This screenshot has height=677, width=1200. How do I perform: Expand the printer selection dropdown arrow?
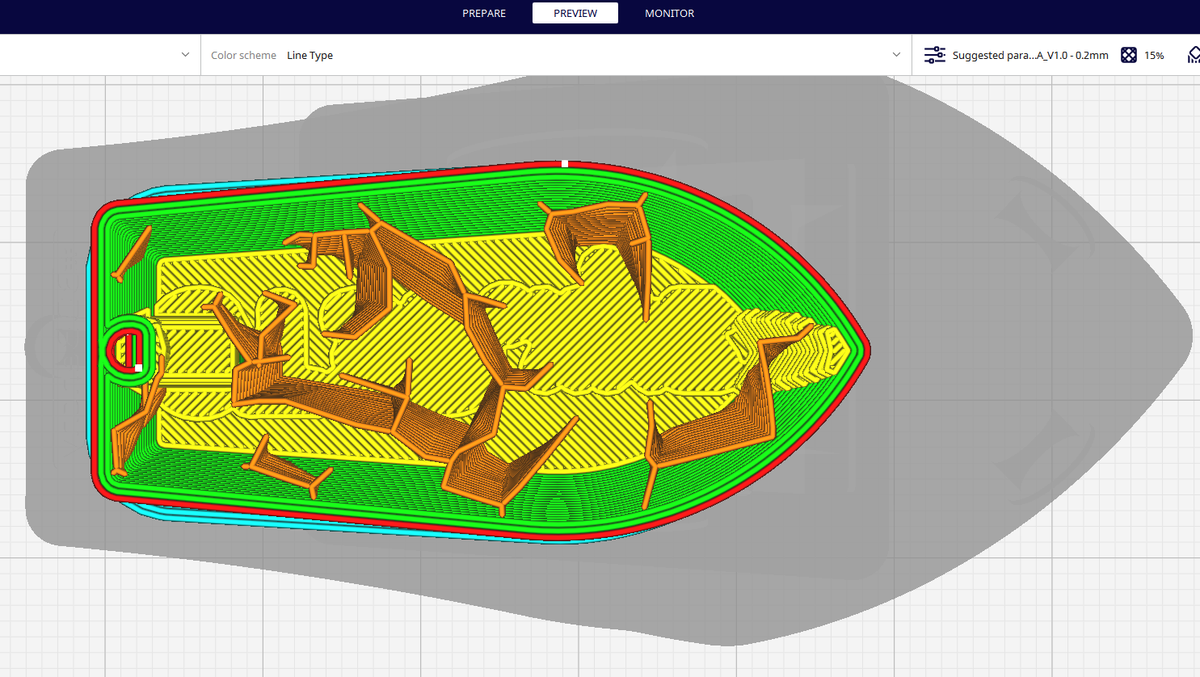pos(184,55)
